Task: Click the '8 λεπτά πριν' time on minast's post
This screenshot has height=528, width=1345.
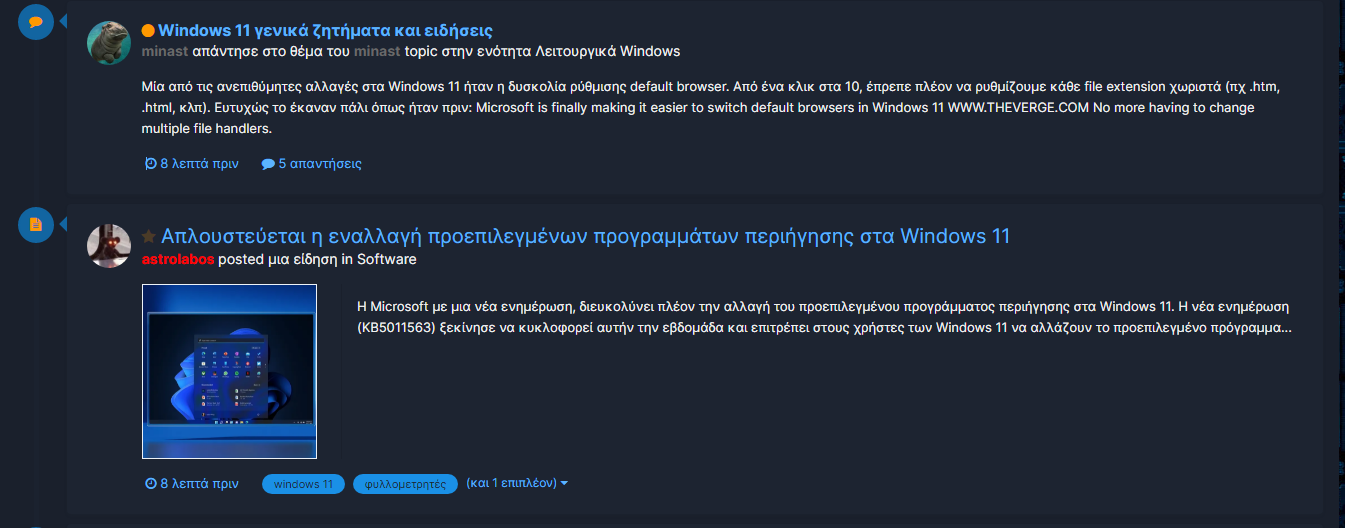Action: (x=192, y=164)
